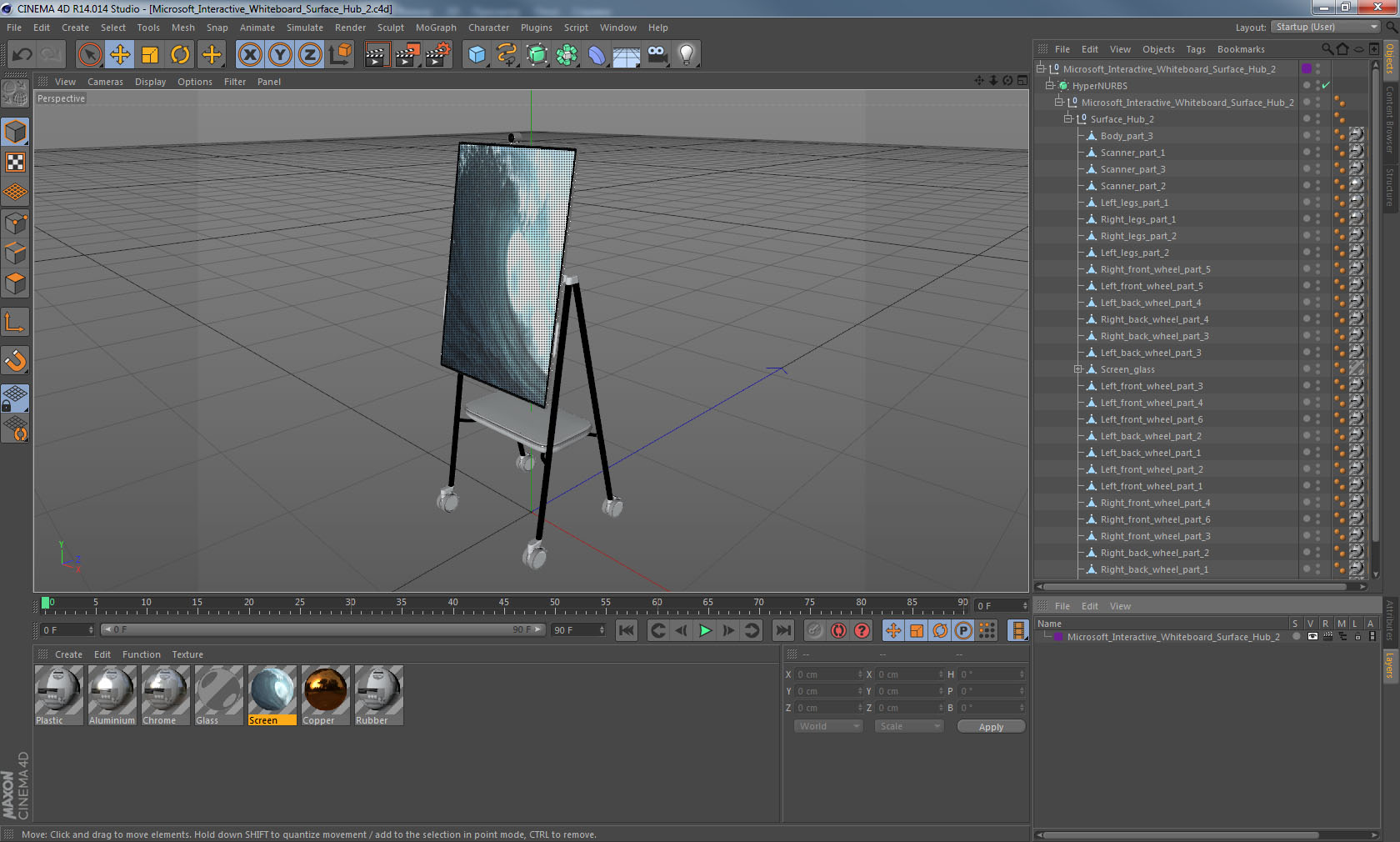This screenshot has width=1400, height=842.
Task: Add a light object
Action: click(x=686, y=55)
